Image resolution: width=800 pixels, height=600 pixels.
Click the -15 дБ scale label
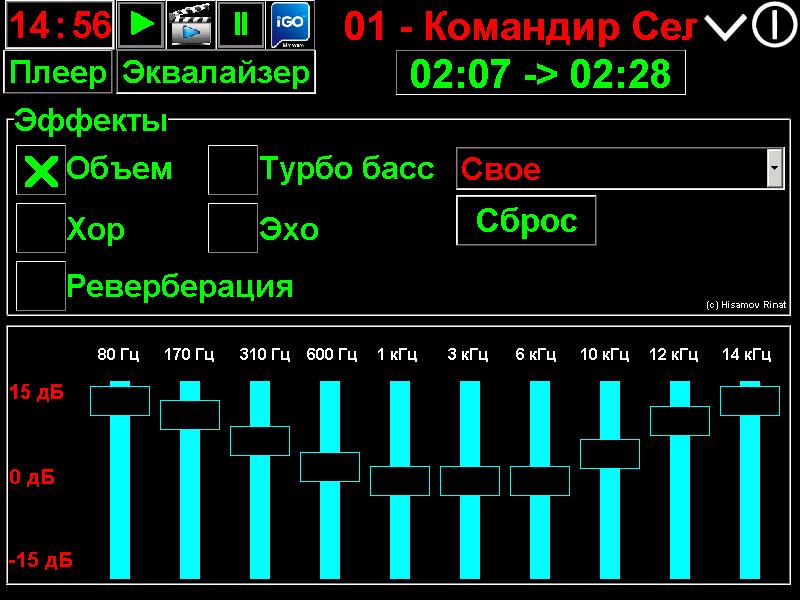40,560
